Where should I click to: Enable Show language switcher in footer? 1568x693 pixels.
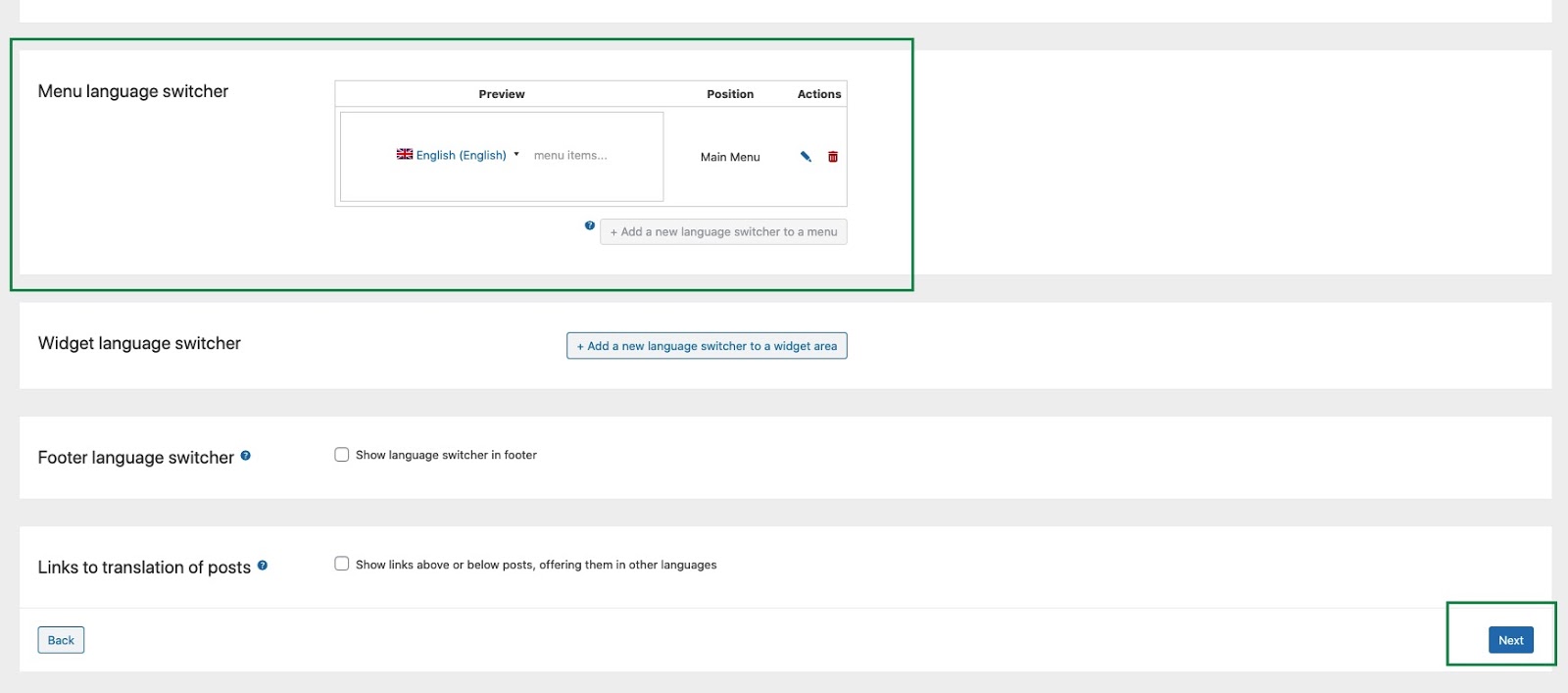(342, 455)
